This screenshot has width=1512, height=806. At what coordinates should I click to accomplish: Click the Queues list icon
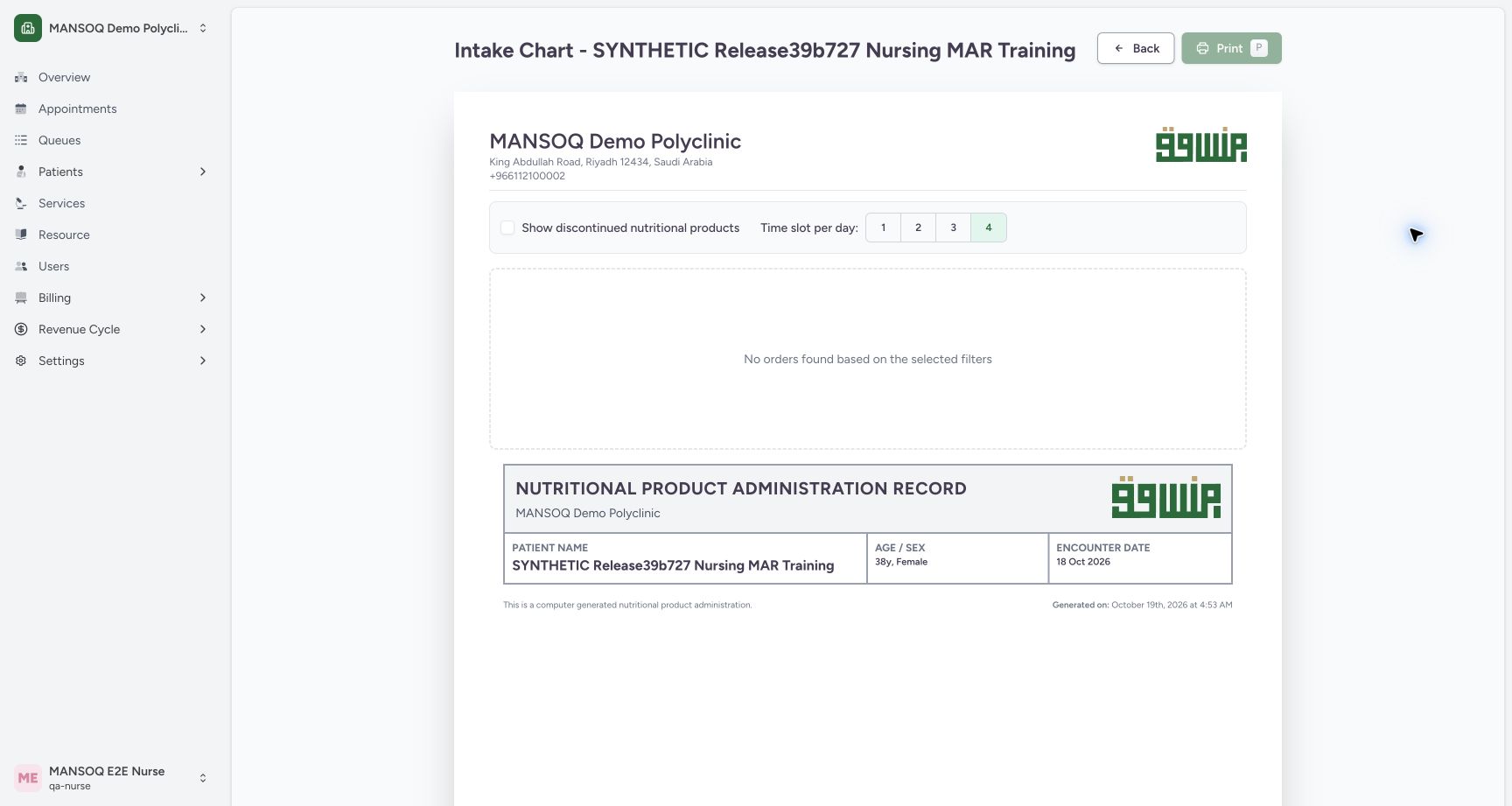click(21, 140)
